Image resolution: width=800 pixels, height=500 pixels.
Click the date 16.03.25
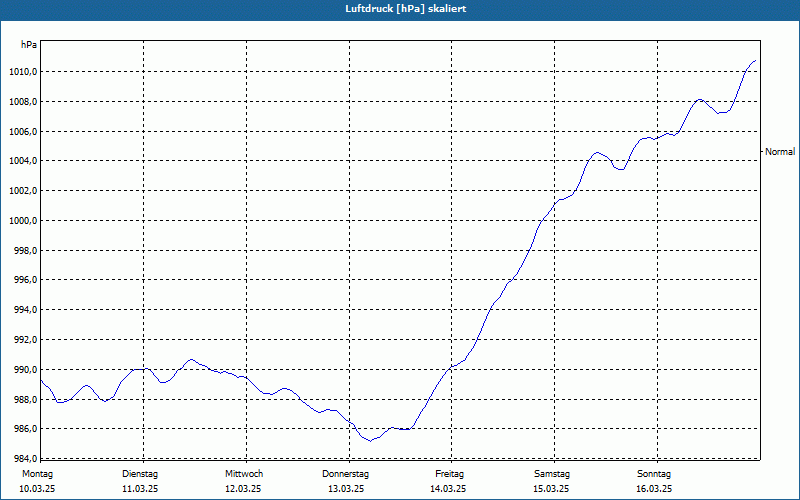point(654,489)
